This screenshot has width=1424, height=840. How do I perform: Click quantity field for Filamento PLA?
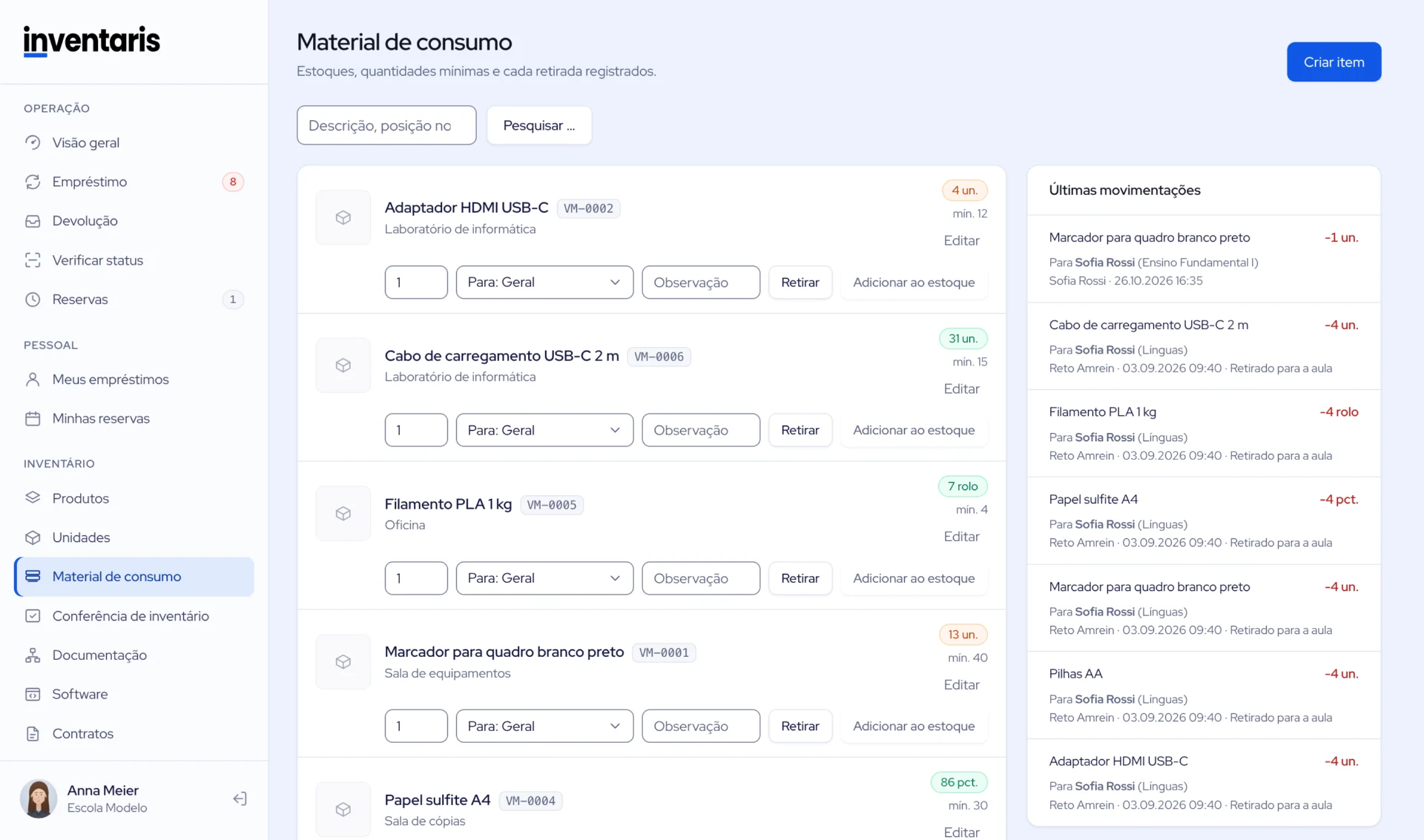(x=416, y=578)
